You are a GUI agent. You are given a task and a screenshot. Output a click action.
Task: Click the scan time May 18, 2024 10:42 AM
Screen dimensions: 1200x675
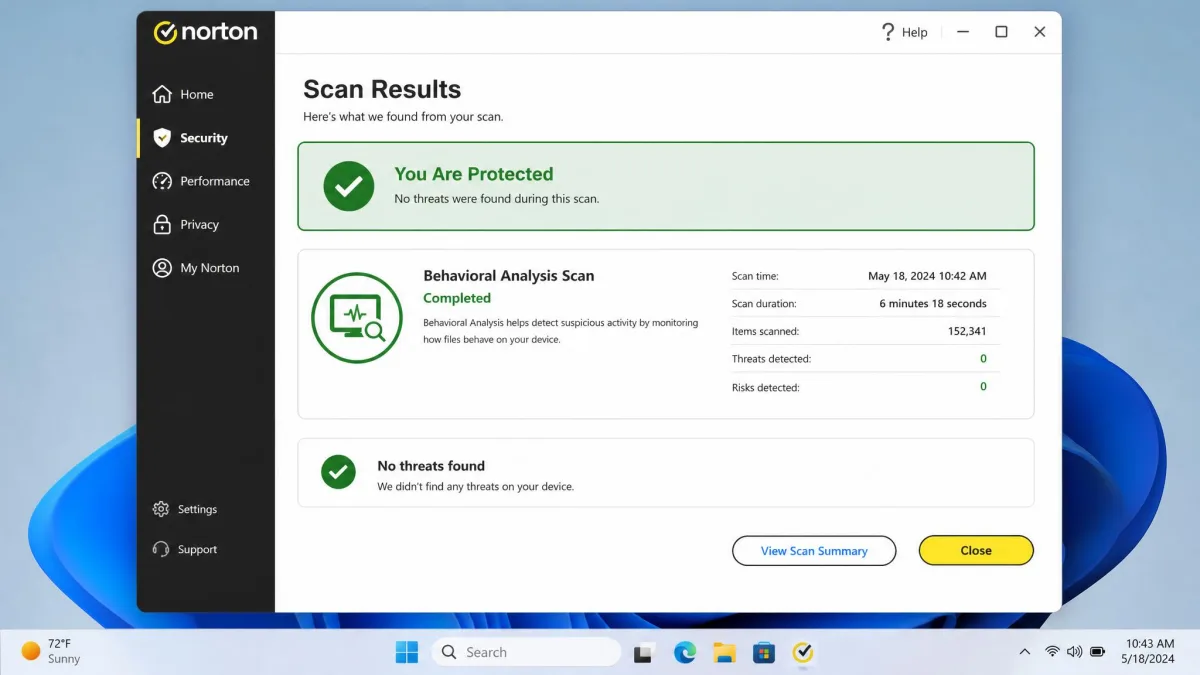click(x=927, y=276)
